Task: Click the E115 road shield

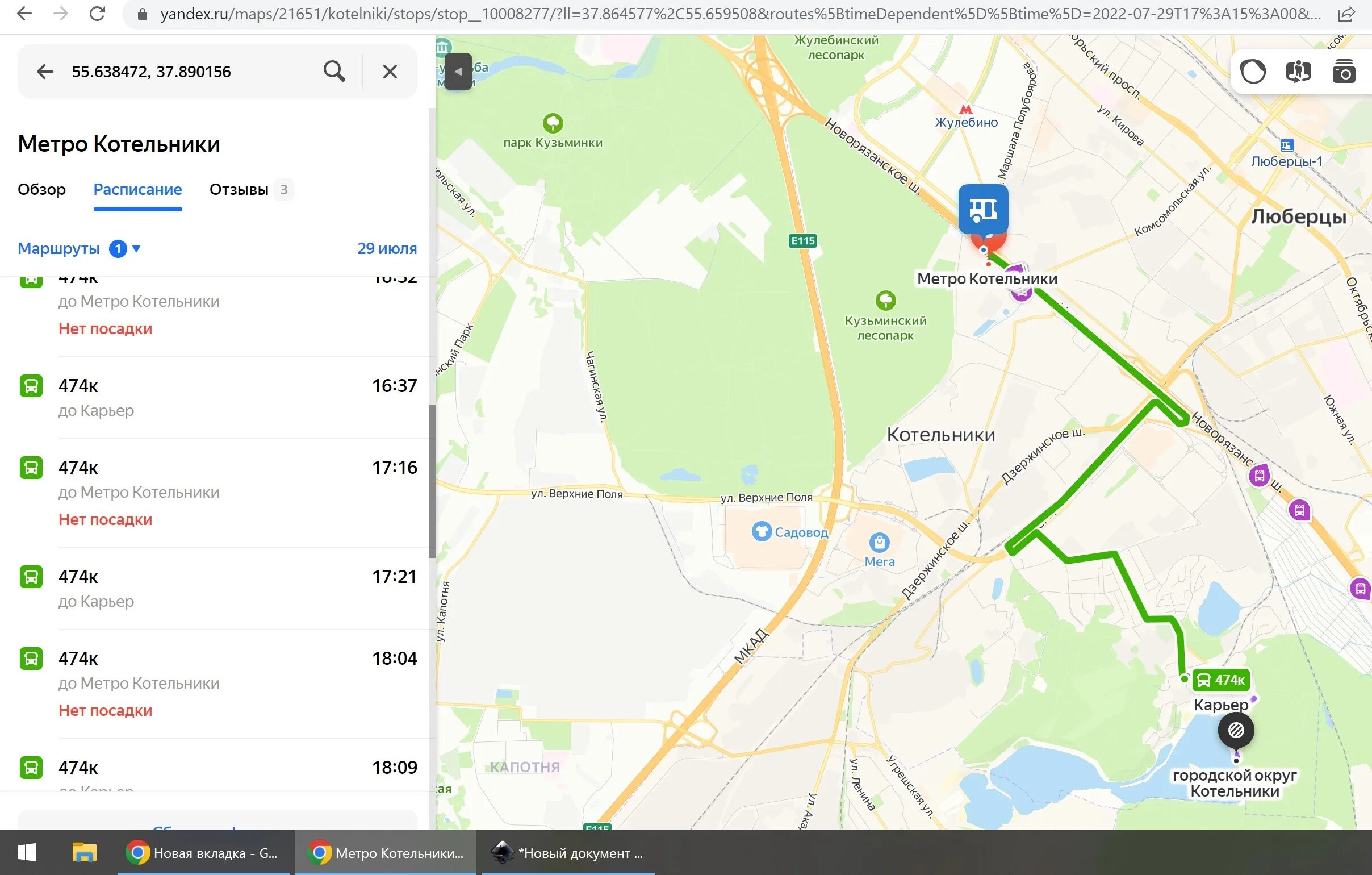Action: pos(803,240)
